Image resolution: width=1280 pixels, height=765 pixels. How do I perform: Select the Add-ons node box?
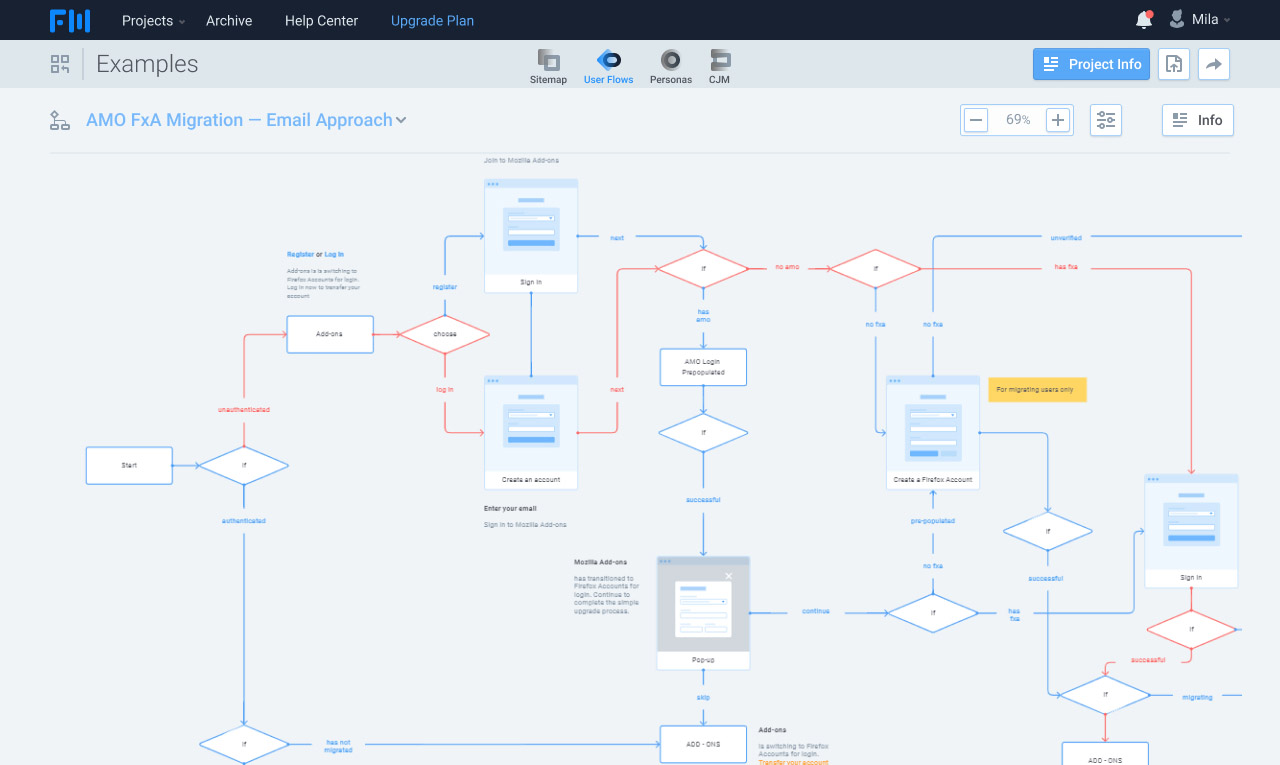click(x=330, y=334)
